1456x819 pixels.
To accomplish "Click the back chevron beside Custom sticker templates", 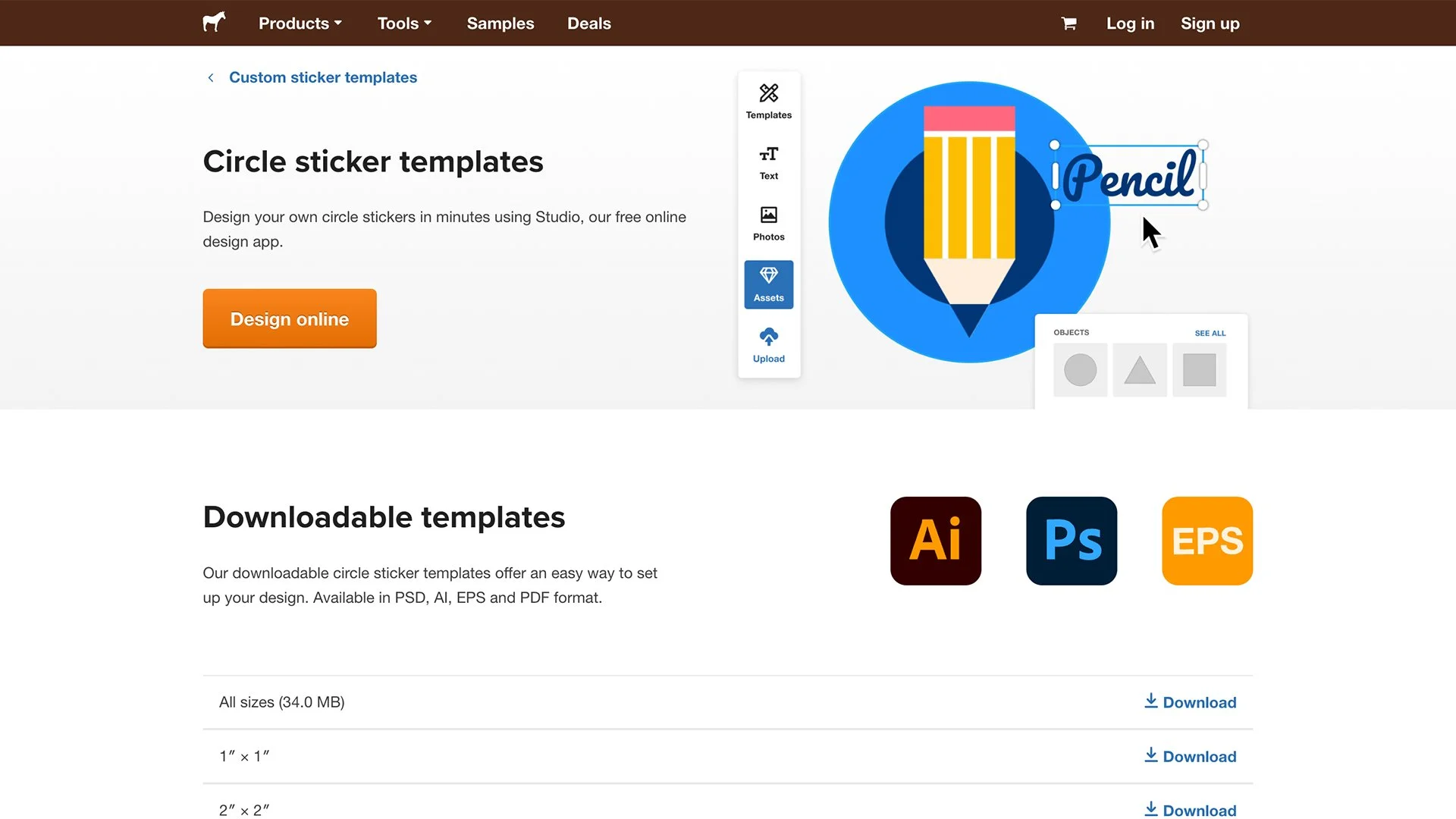I will pyautogui.click(x=211, y=77).
